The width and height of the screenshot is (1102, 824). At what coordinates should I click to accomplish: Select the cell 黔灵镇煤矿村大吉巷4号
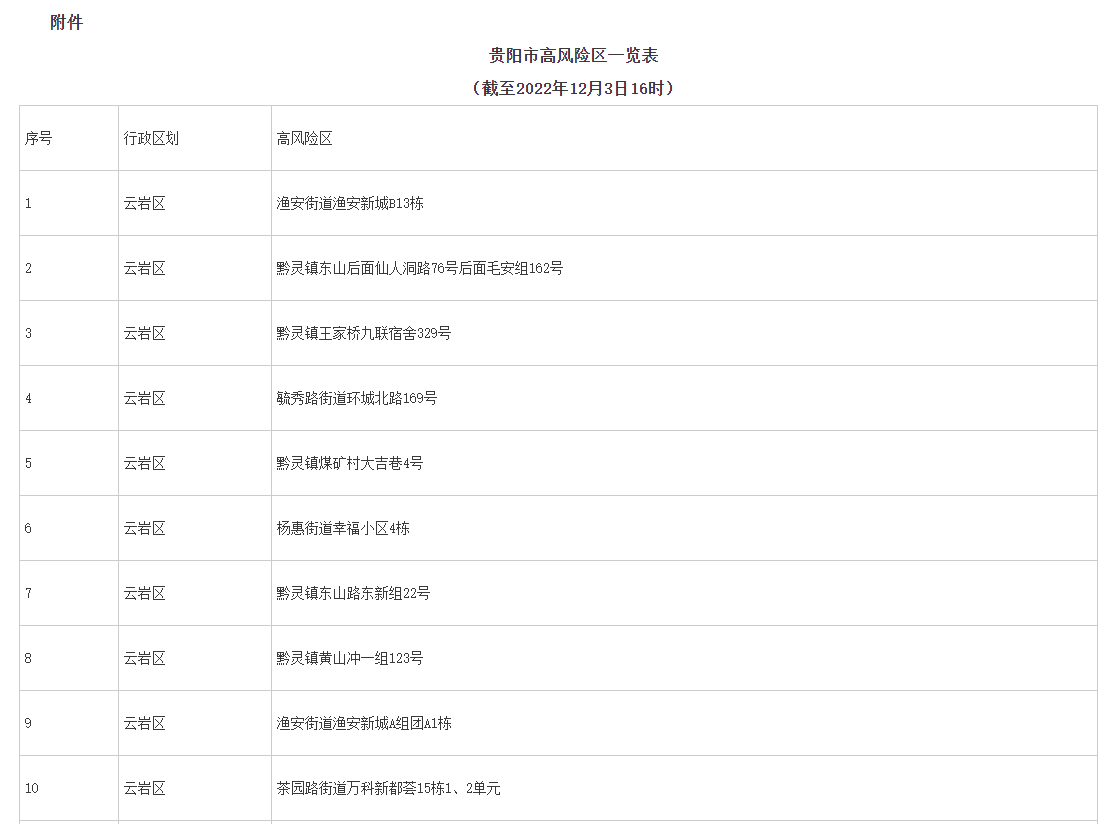click(349, 464)
